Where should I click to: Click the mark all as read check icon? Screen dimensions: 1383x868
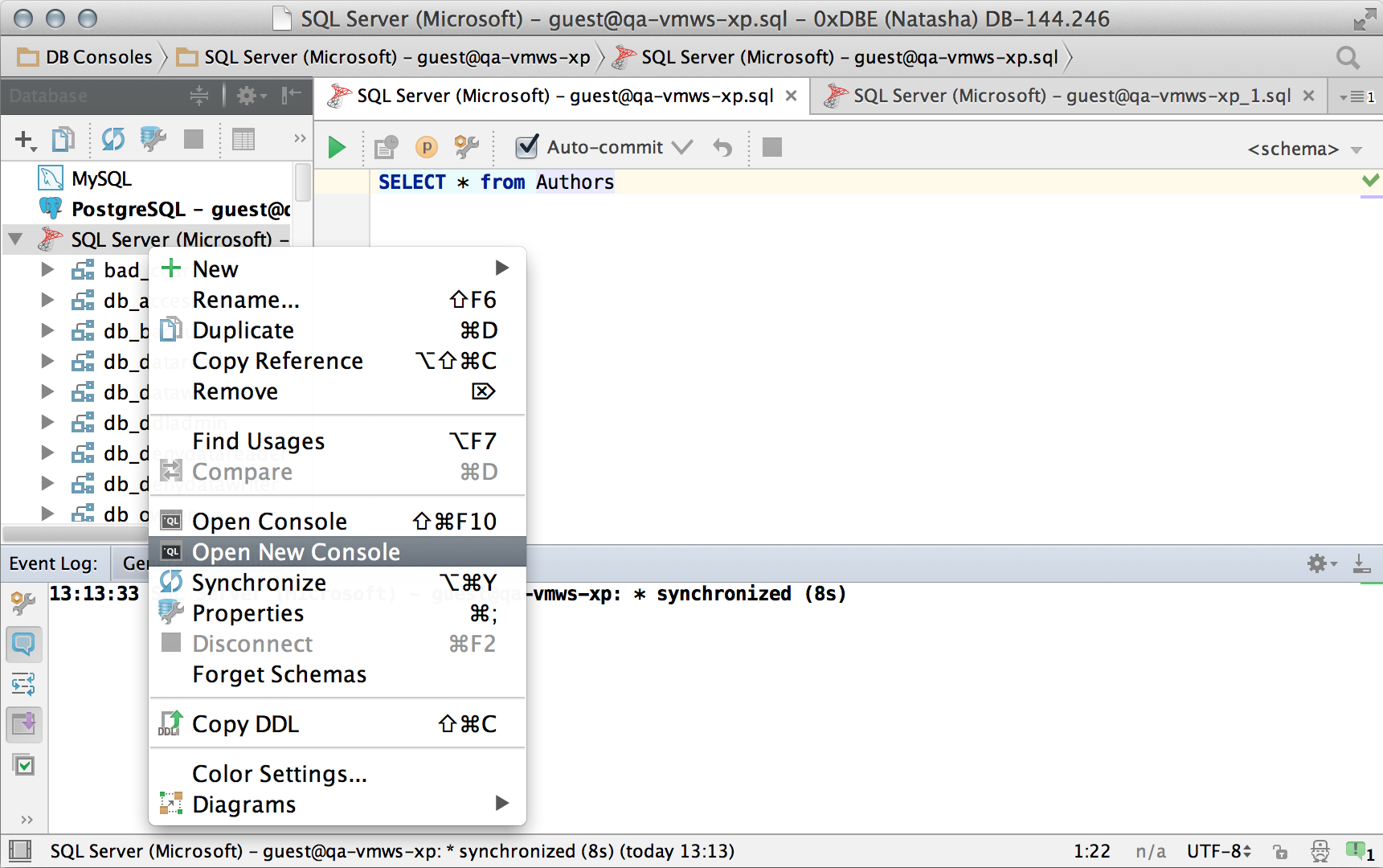(24, 765)
